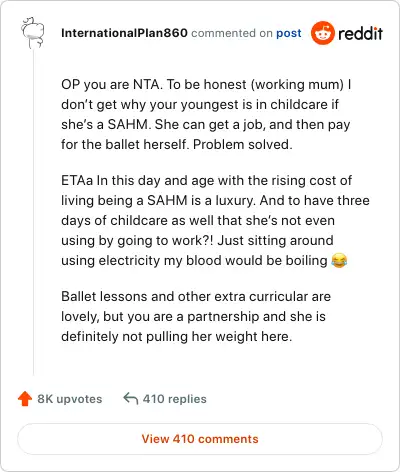
Task: Open the '410 replies' link
Action: 175,399
